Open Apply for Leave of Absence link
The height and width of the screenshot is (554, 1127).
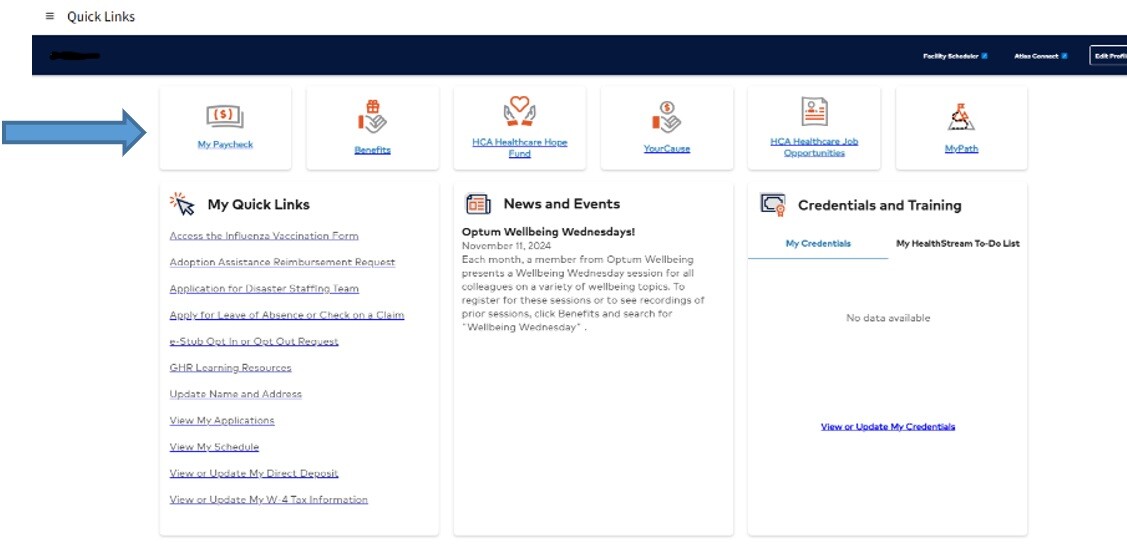286,315
